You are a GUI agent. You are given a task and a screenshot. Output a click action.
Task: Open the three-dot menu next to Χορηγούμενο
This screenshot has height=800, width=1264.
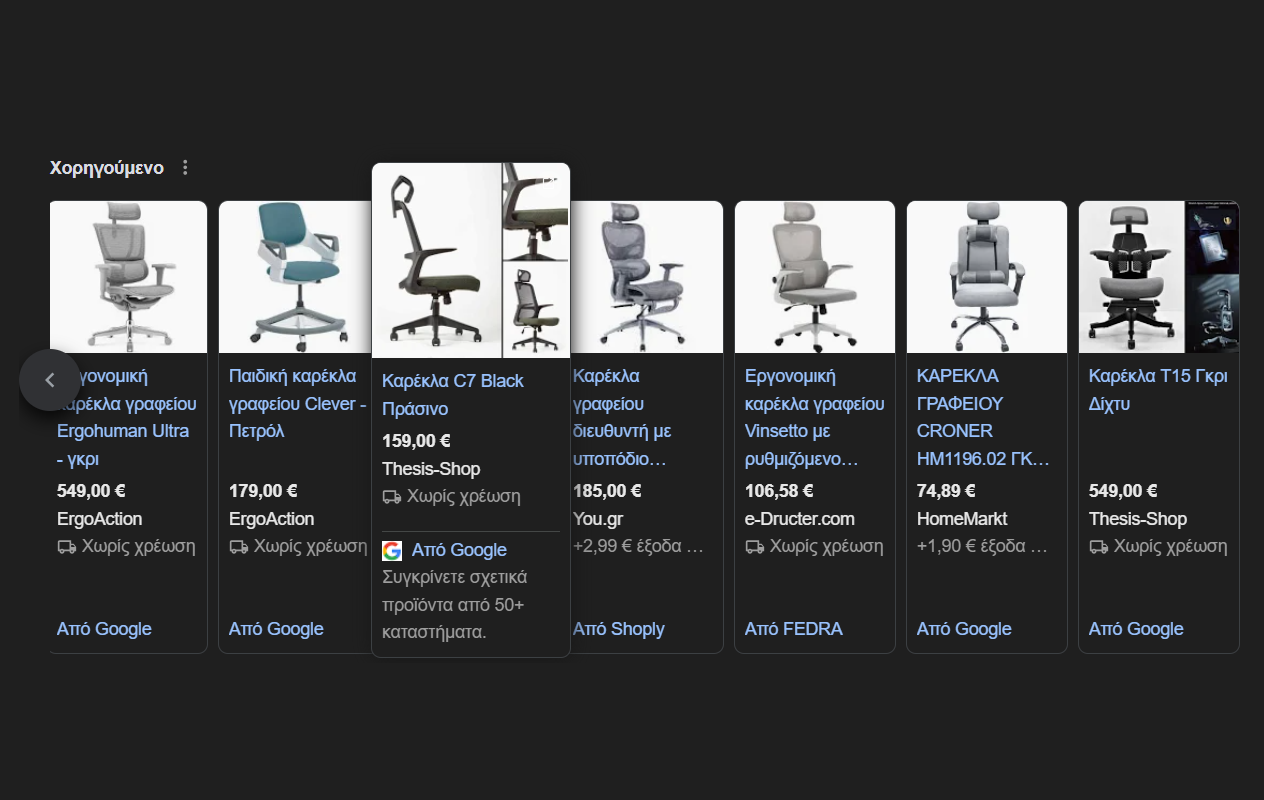[x=185, y=168]
